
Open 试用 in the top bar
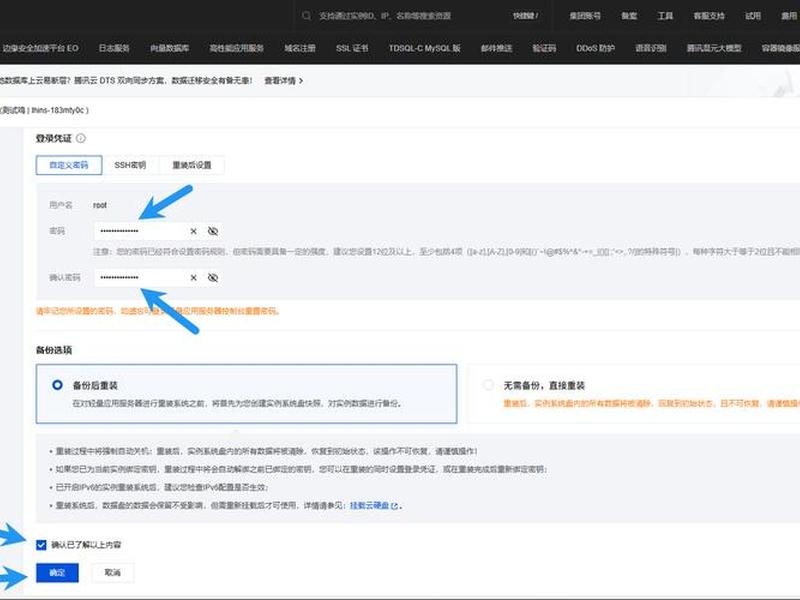(753, 16)
